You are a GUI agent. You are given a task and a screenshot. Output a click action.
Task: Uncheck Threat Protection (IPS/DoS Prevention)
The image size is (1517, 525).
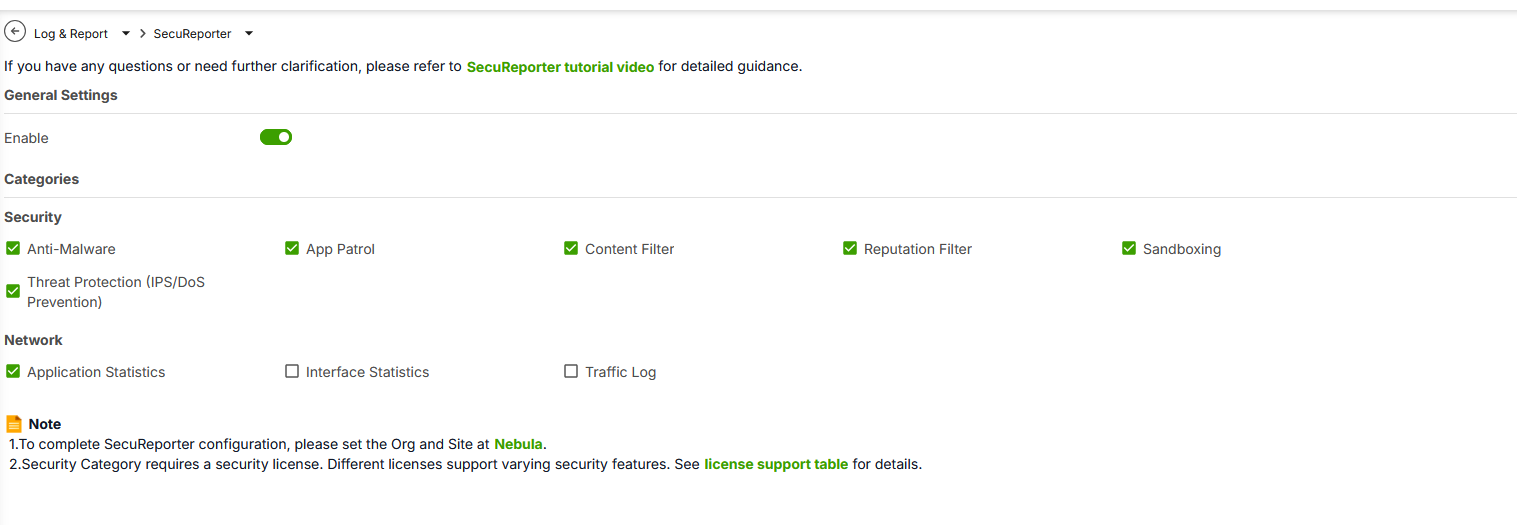click(x=13, y=292)
